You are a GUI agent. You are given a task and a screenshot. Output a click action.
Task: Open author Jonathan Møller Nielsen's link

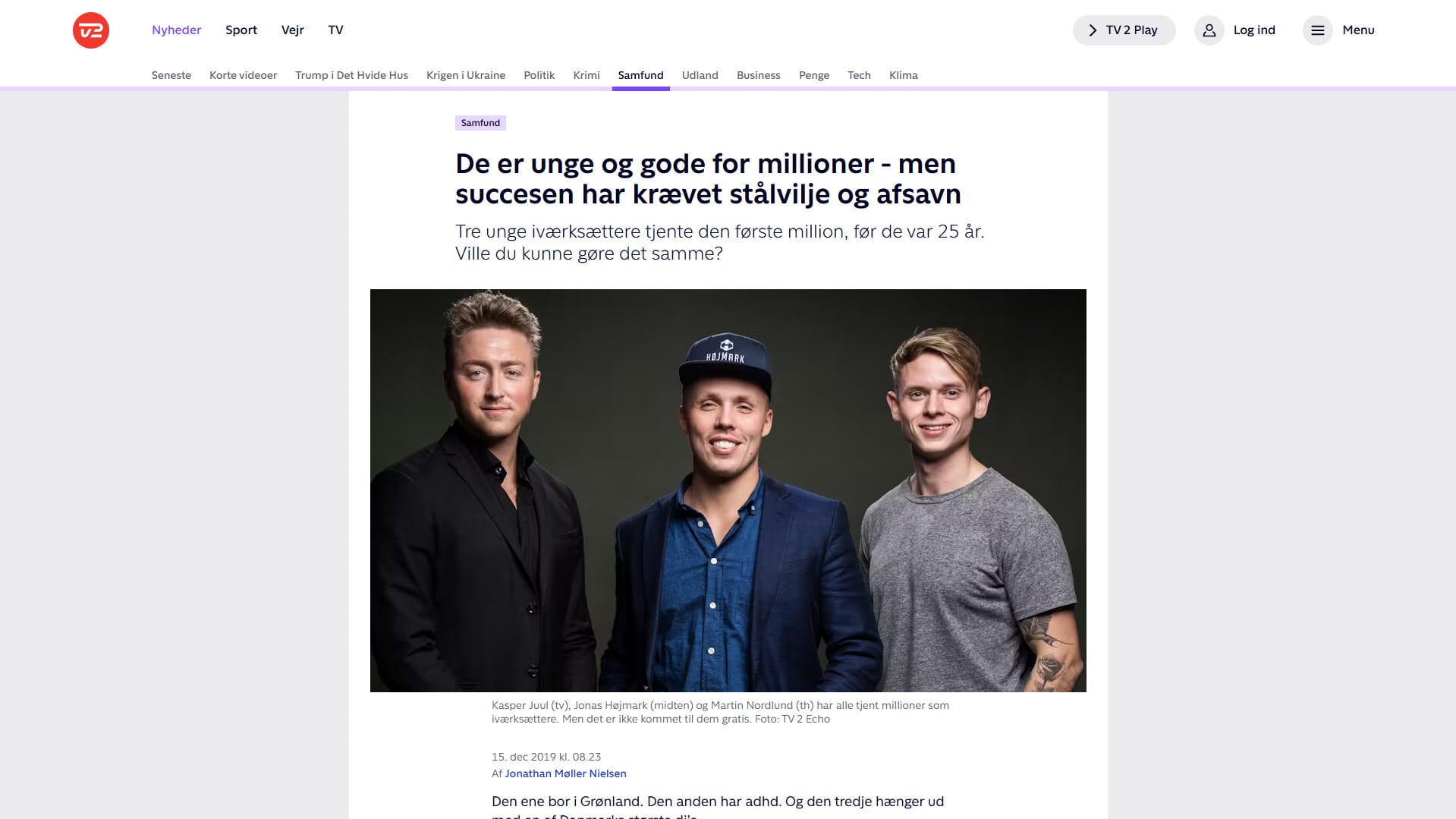point(565,773)
